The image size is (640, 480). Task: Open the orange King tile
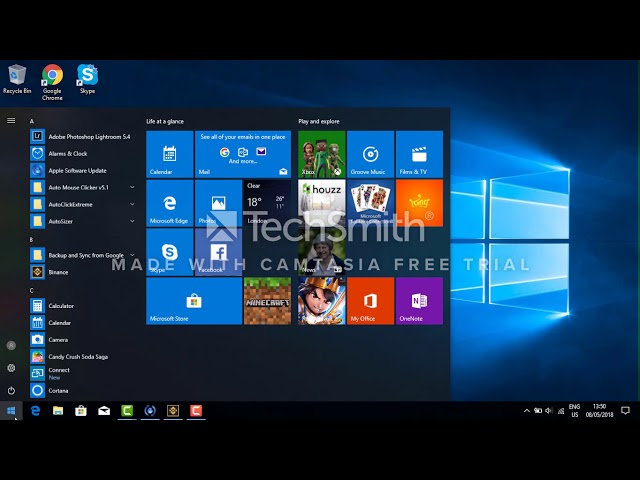[419, 203]
